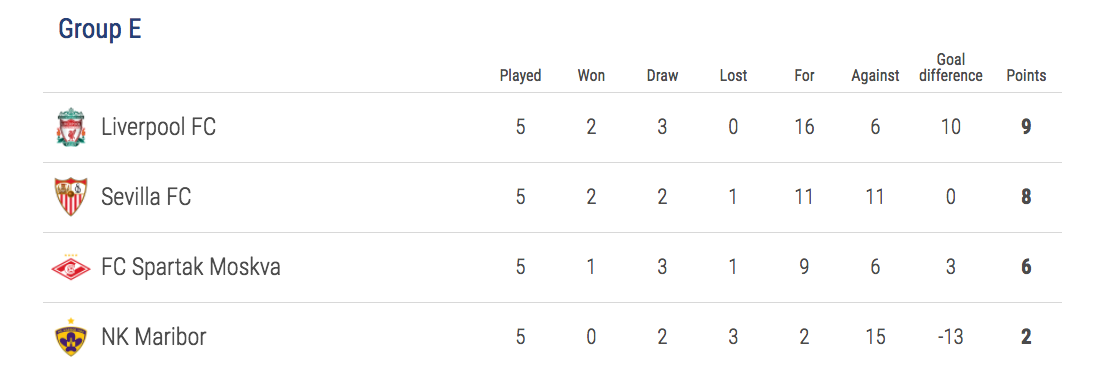Image resolution: width=1100 pixels, height=378 pixels.
Task: Select Liverpool's points value of 9
Action: pyautogui.click(x=1026, y=127)
